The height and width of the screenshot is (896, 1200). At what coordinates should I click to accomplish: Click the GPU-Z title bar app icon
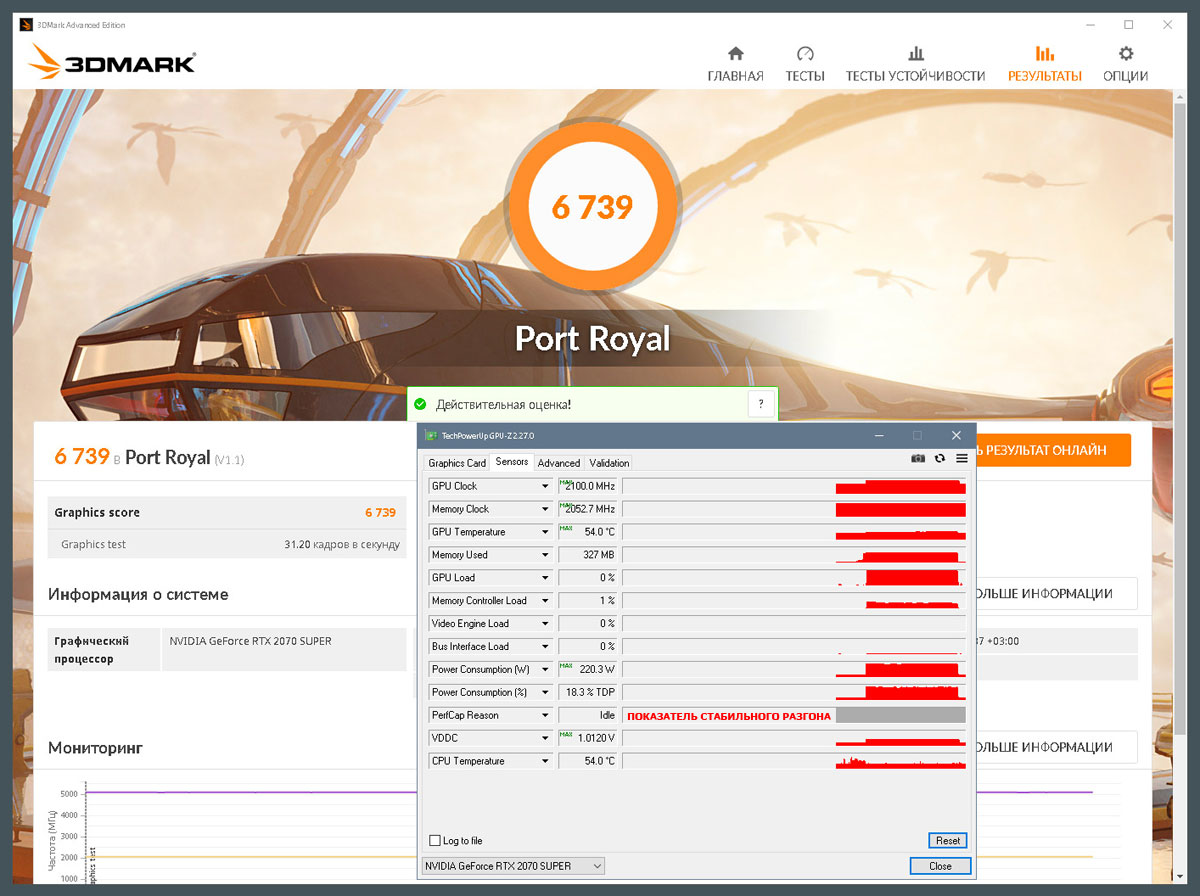(x=430, y=436)
